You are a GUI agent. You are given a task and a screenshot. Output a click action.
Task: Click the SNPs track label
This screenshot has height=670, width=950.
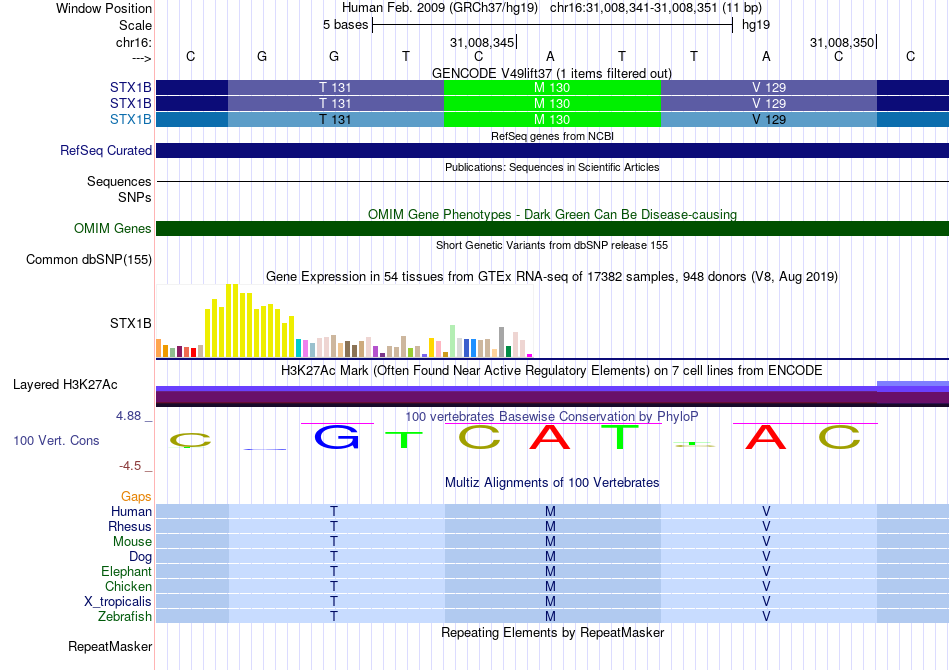135,197
